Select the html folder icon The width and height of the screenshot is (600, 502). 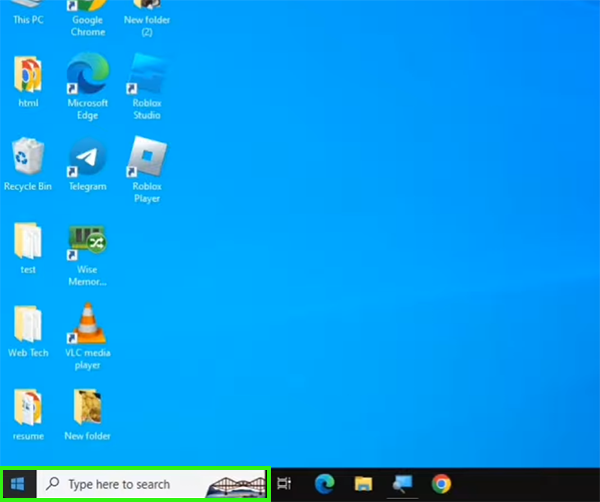pos(28,81)
